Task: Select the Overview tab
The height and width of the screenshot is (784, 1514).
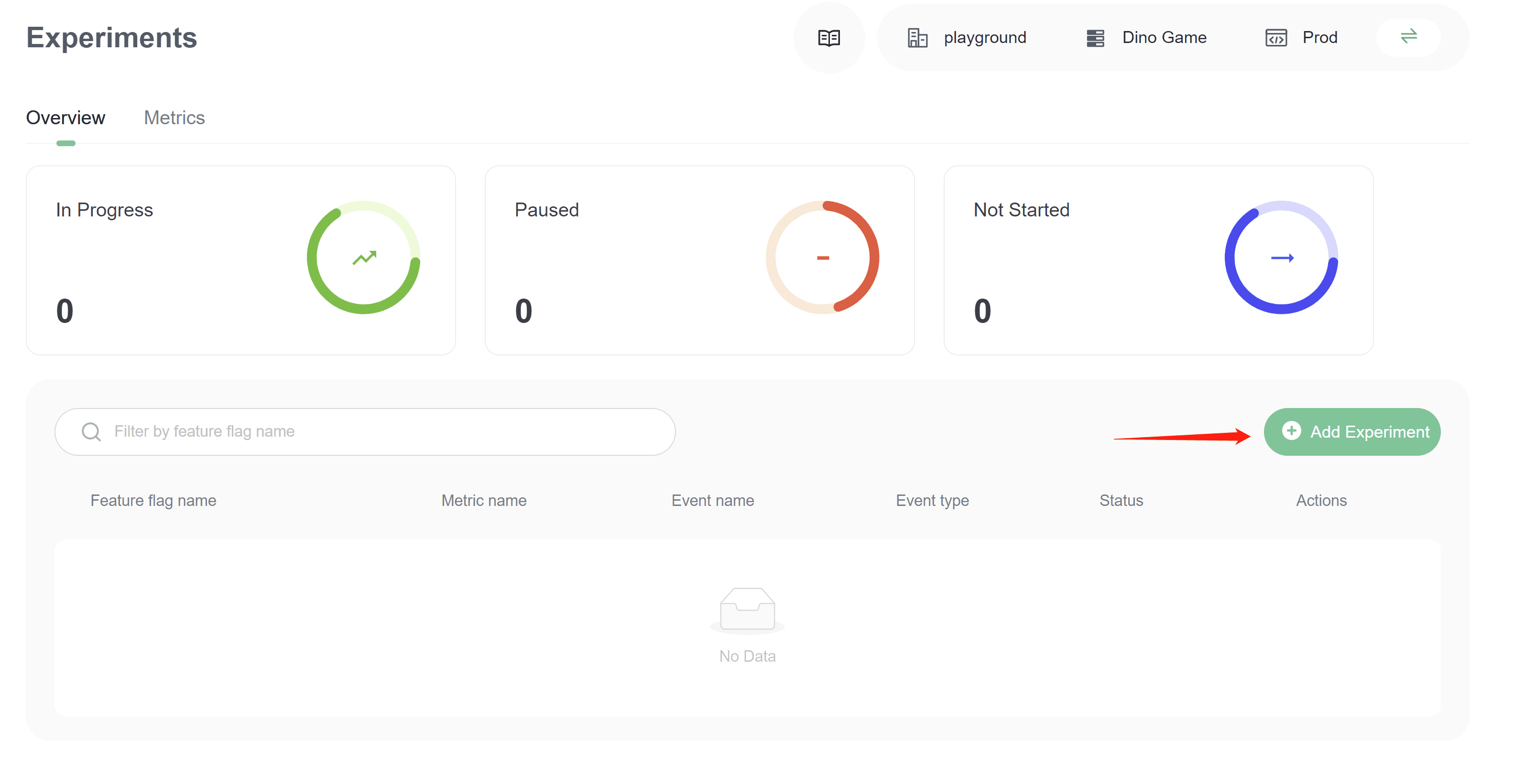Action: (x=65, y=118)
